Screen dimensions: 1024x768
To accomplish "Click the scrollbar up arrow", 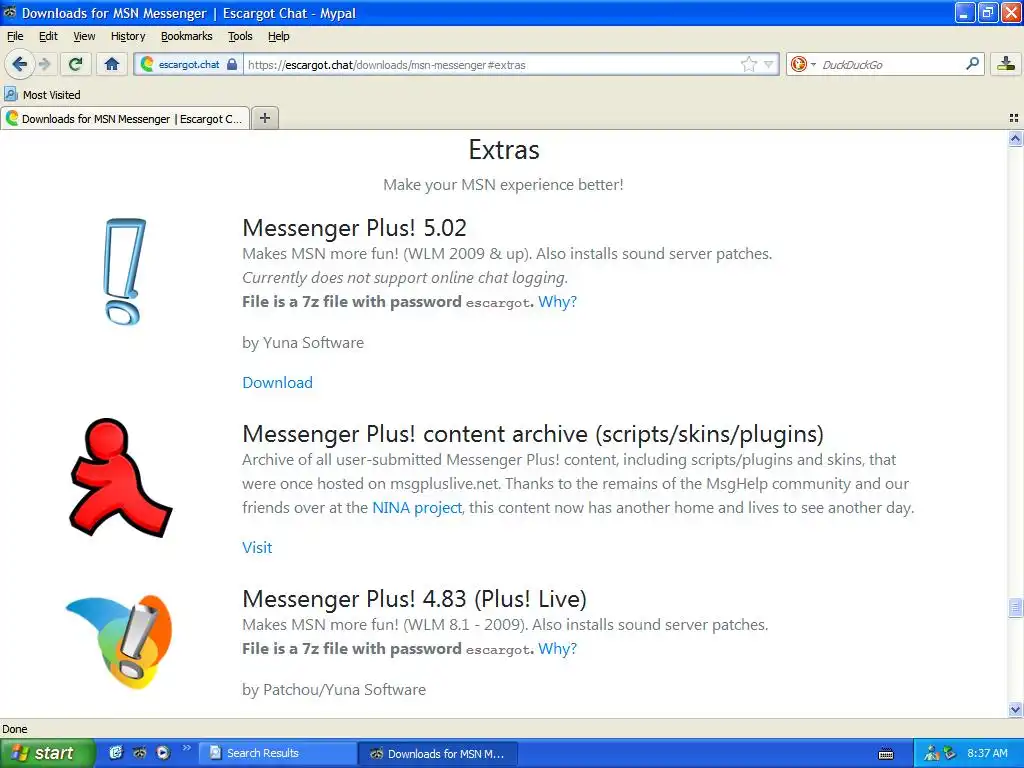I will (1015, 138).
